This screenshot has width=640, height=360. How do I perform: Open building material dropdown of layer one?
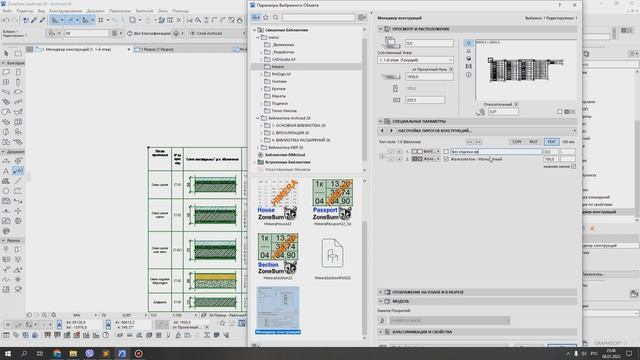[426, 151]
